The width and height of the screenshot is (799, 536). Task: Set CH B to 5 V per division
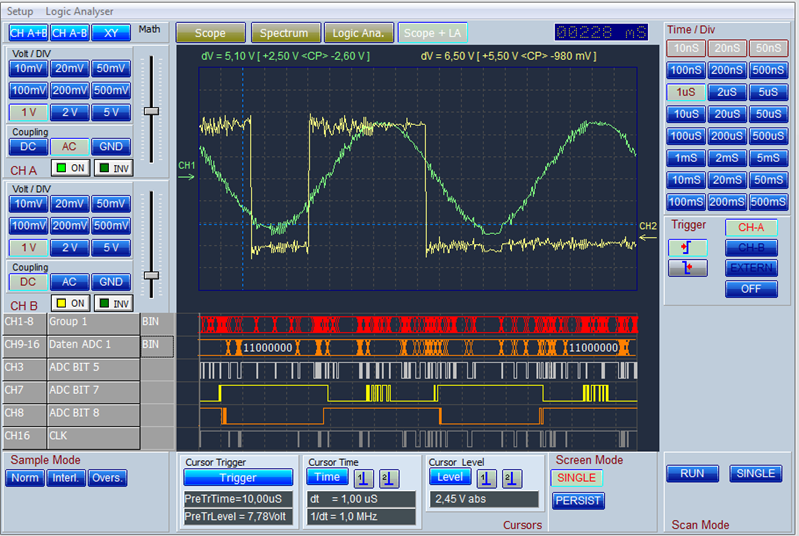(111, 248)
